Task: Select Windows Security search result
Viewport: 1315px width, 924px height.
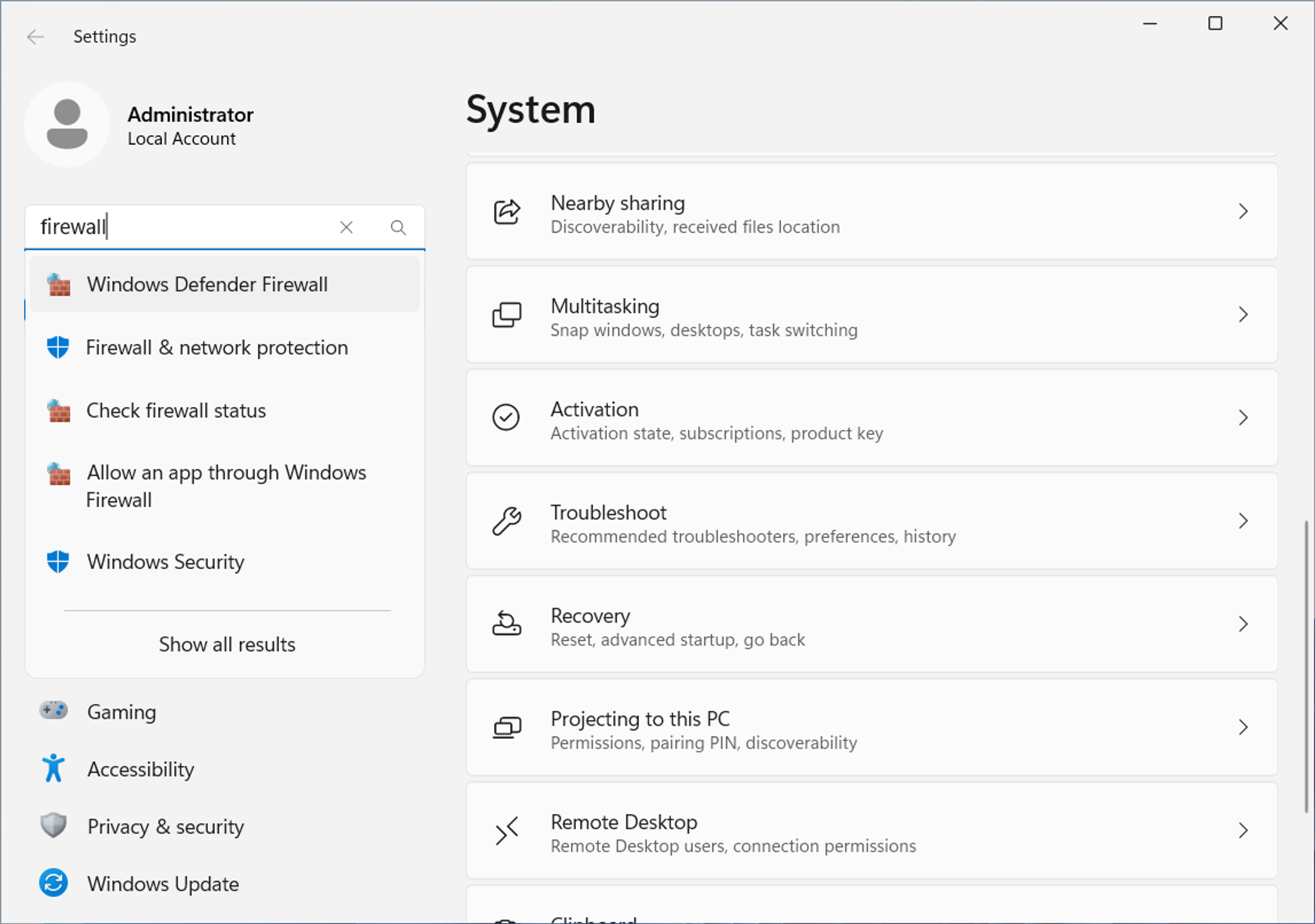Action: 225,562
